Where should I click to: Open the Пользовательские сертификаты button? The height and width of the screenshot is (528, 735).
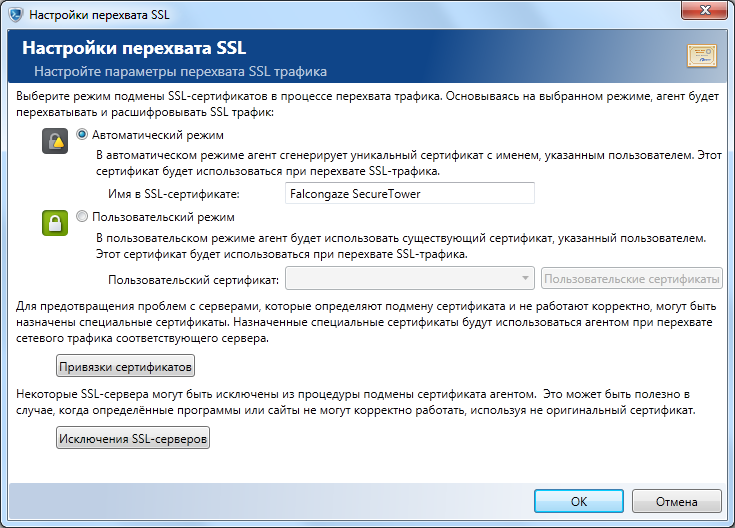631,279
